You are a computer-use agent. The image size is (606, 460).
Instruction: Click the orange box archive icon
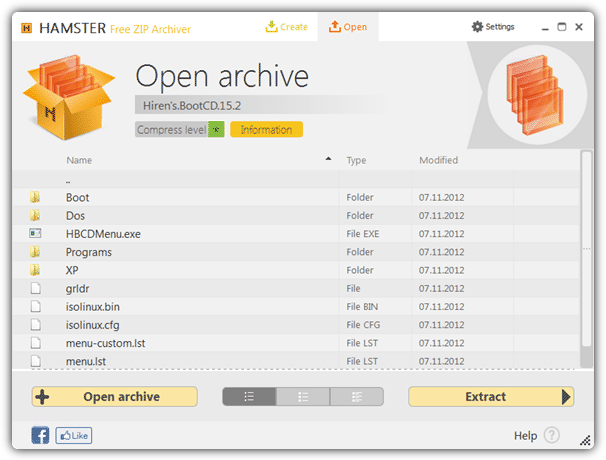coord(69,97)
